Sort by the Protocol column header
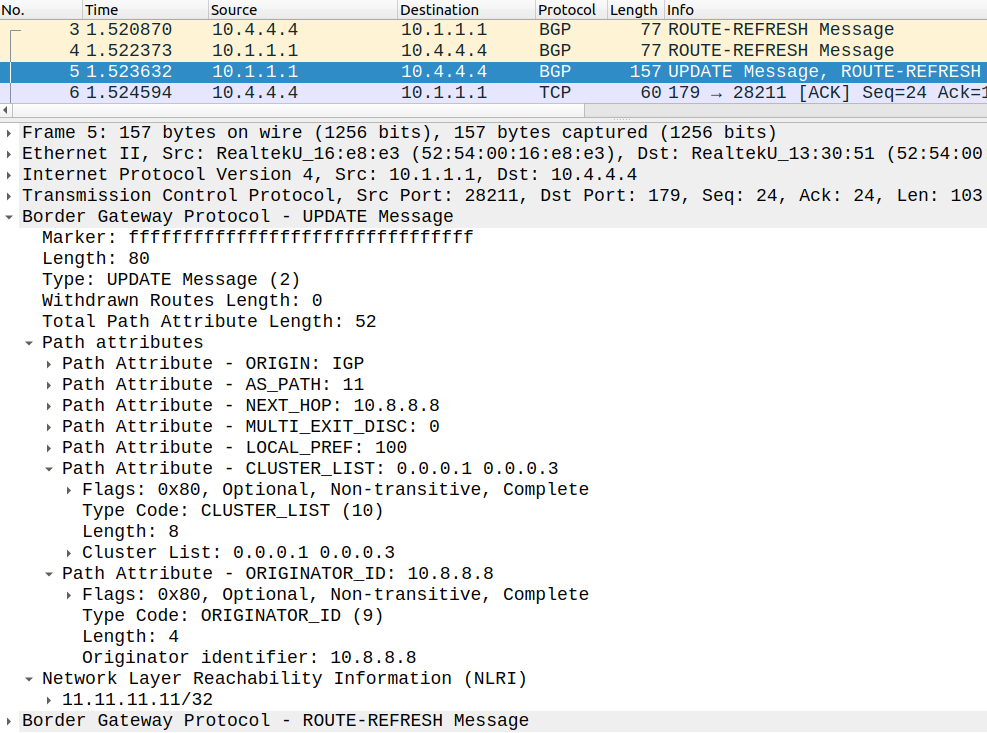Screen dimensions: 987x733 (x=572, y=9)
